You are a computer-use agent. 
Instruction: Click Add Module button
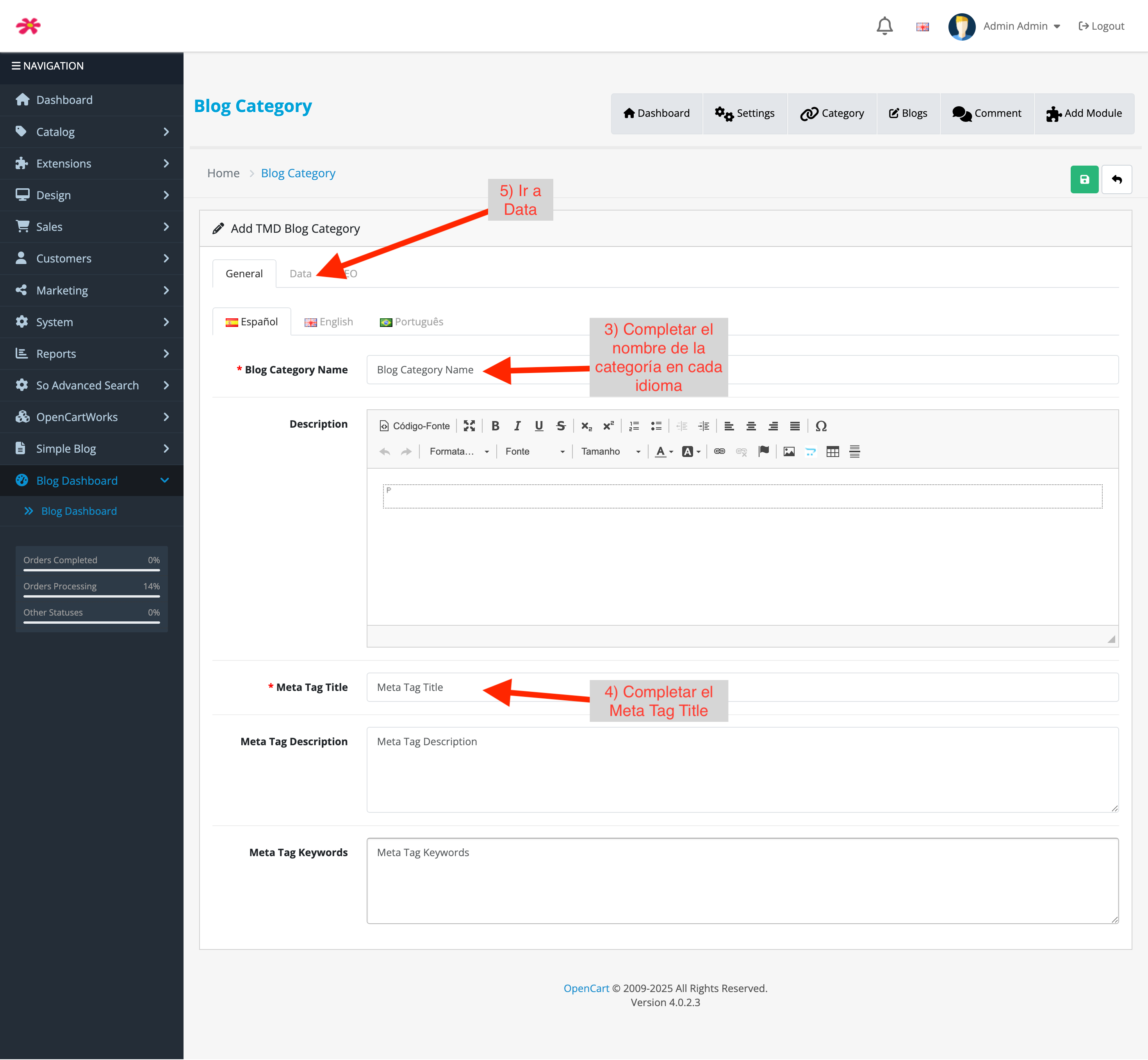pyautogui.click(x=1084, y=114)
